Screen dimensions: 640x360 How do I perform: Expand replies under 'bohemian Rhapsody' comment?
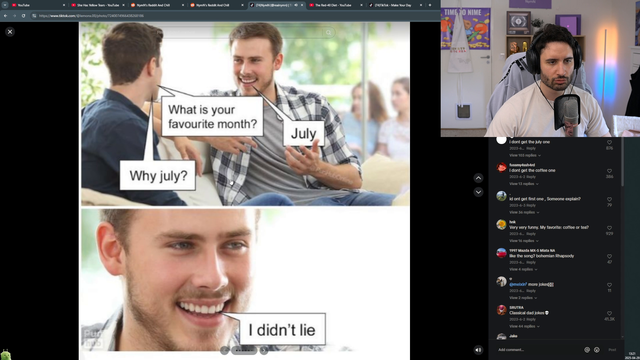(523, 269)
